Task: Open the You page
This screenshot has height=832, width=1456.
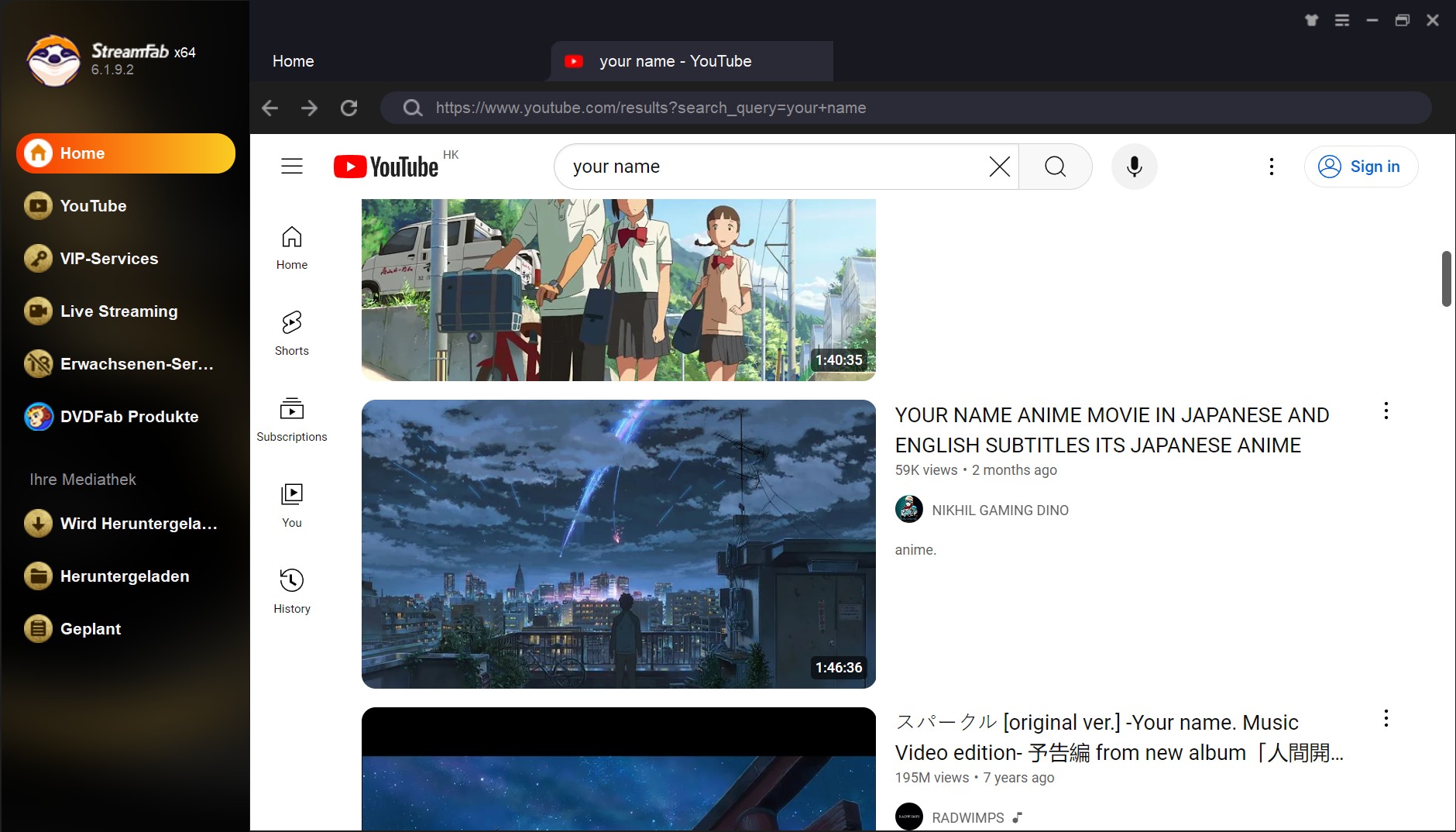Action: click(x=292, y=506)
